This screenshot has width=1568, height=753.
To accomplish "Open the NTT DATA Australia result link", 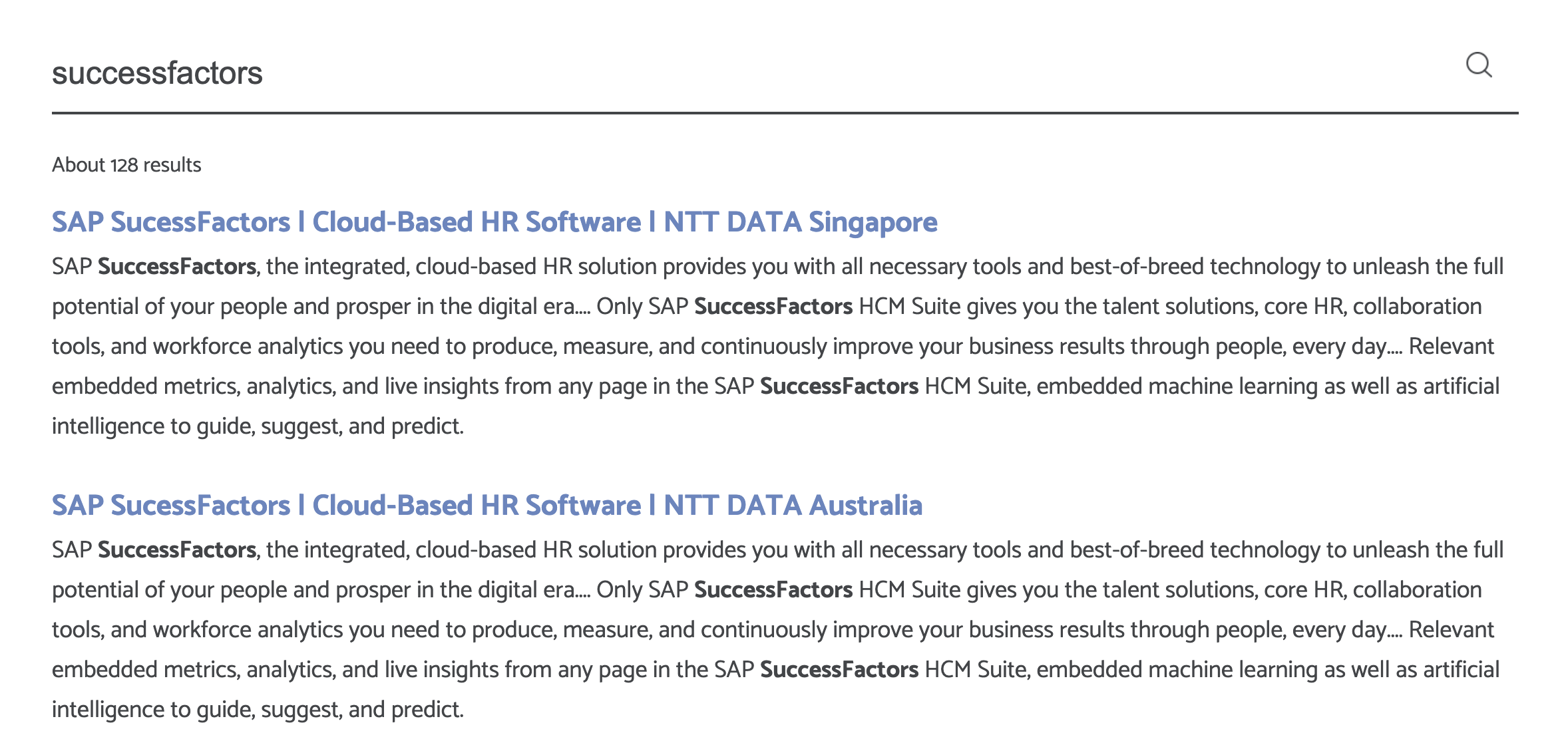I will [487, 506].
